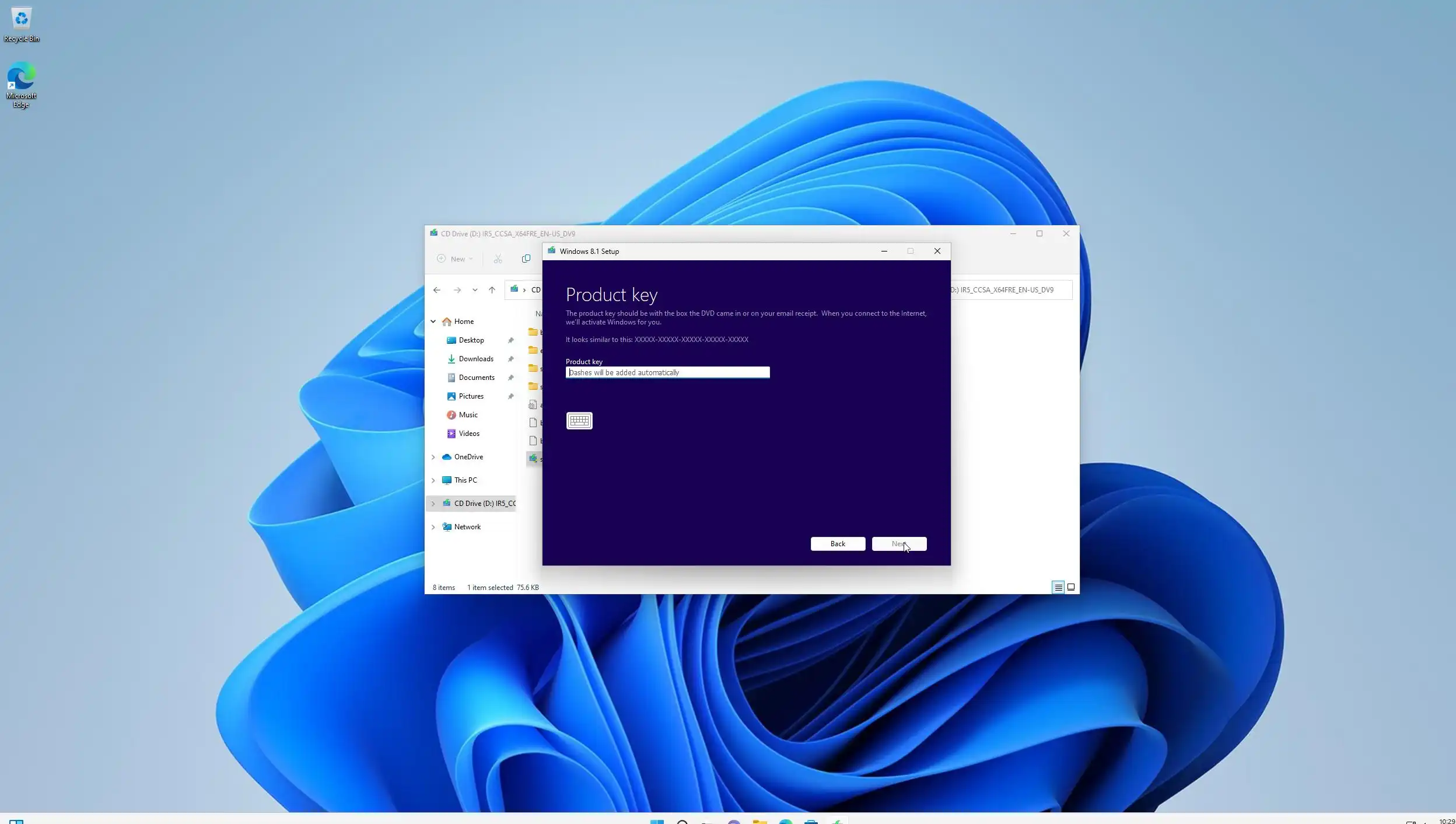The height and width of the screenshot is (824, 1456).
Task: Open recent locations dropdown chevron
Action: 475,289
